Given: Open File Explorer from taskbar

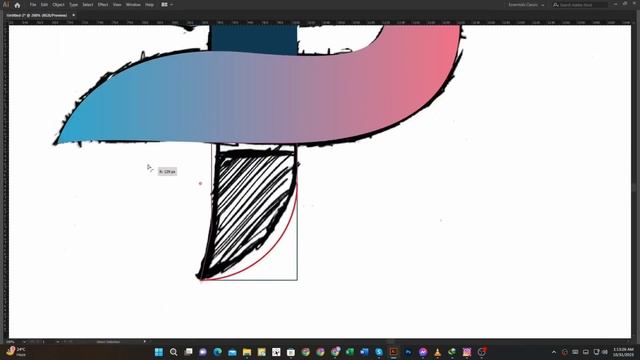Looking at the screenshot, I should tap(247, 352).
